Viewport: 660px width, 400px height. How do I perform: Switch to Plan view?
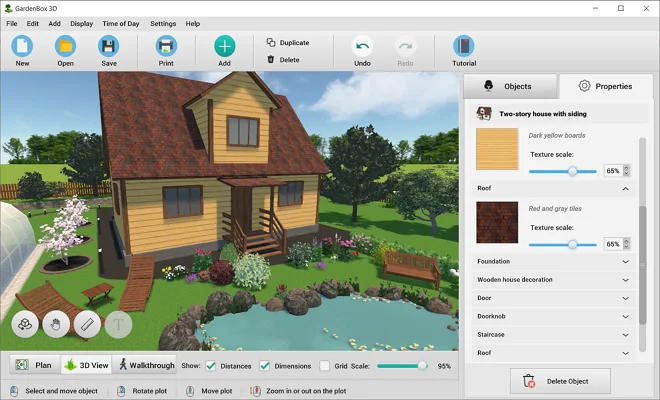coord(35,365)
